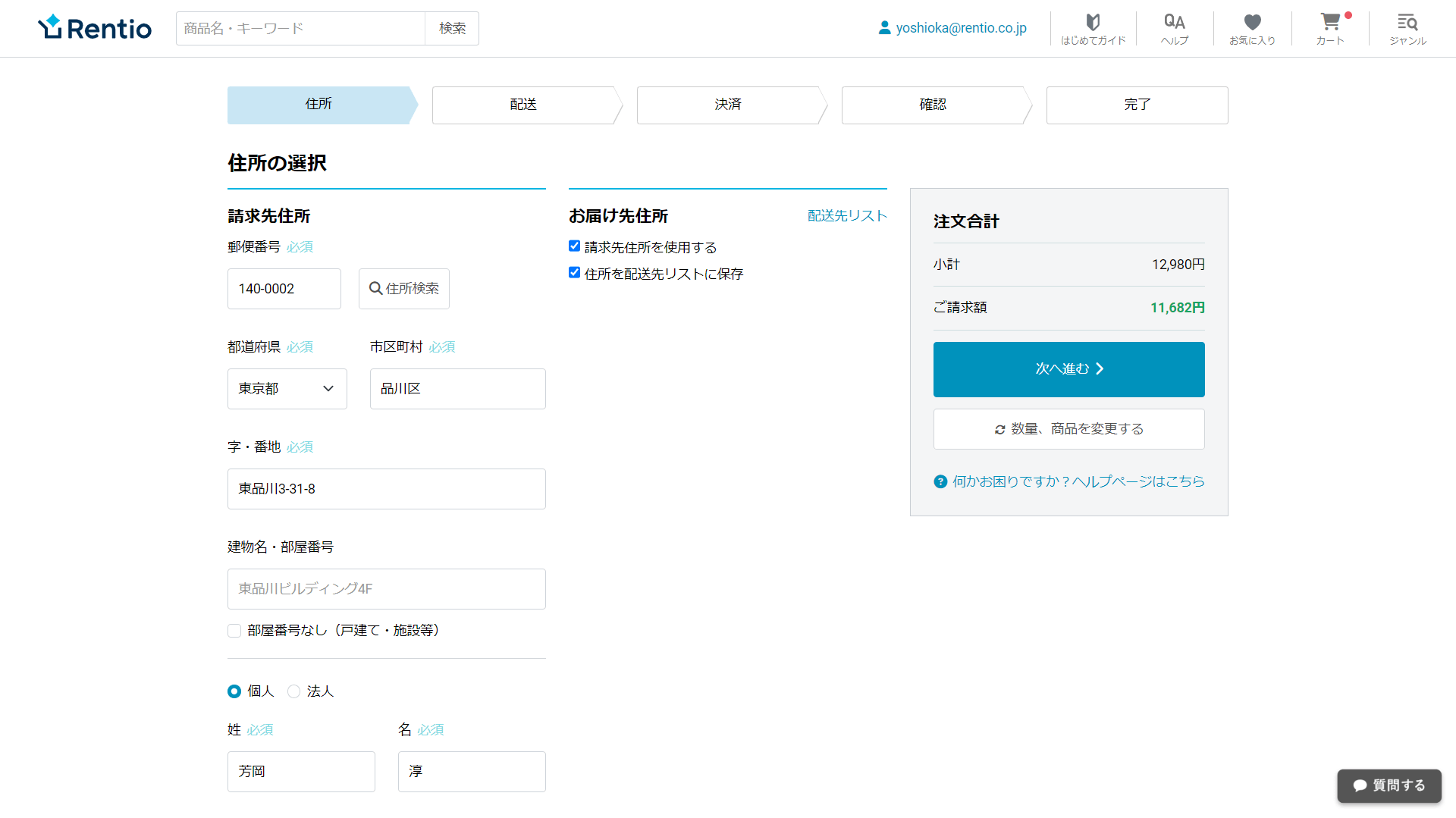Click the お届け先住所 section heading
The width and height of the screenshot is (1456, 818).
(x=618, y=216)
